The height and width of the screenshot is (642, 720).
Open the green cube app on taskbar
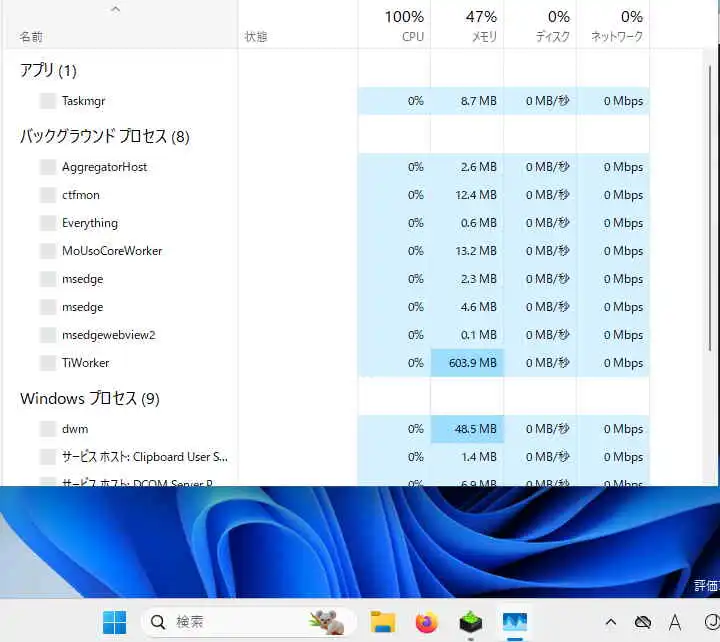tap(470, 623)
